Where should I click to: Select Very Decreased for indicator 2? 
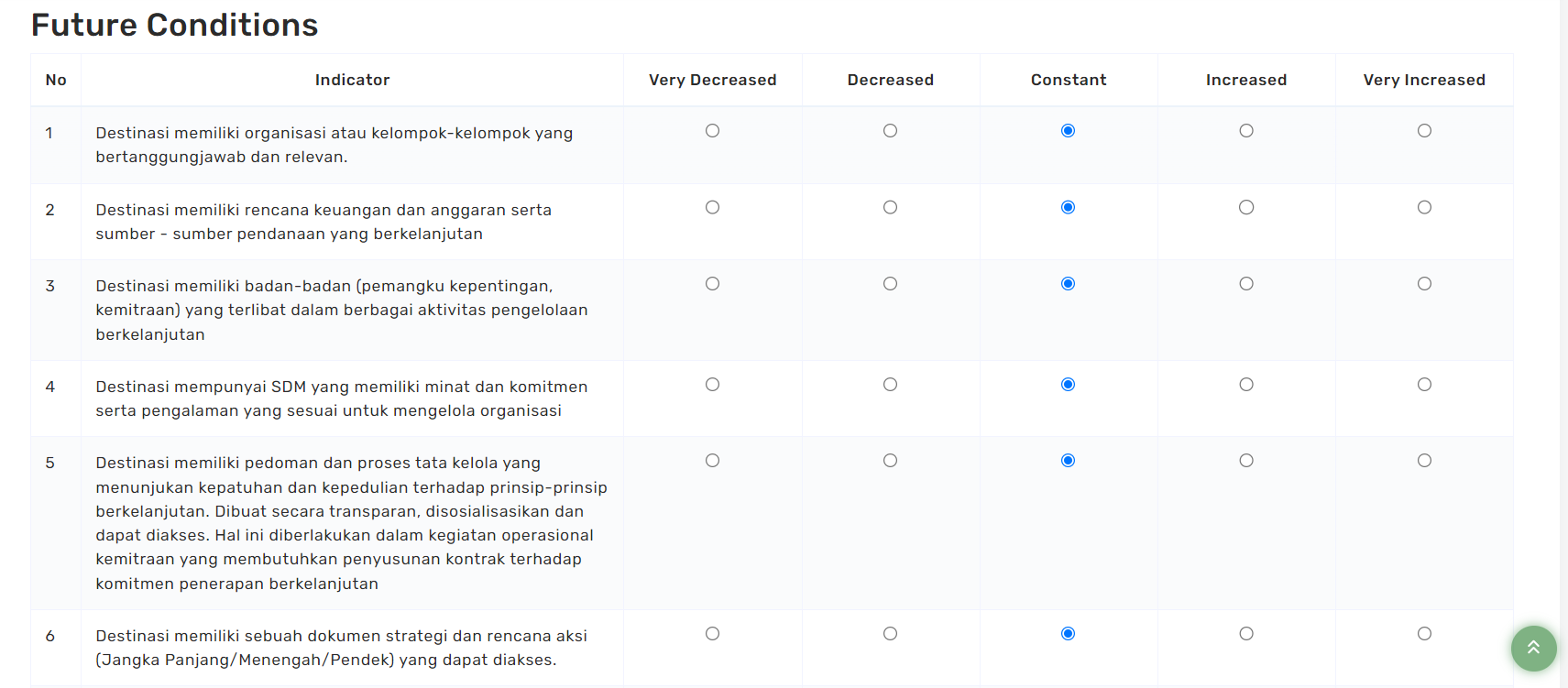[x=712, y=207]
